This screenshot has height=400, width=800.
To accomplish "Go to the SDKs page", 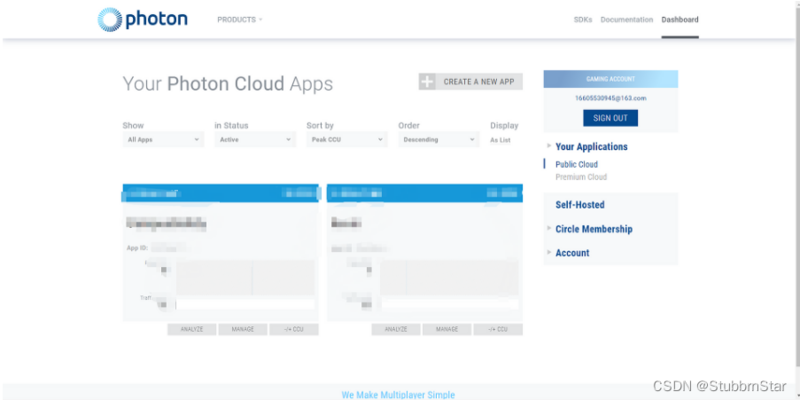I will 583,19.
